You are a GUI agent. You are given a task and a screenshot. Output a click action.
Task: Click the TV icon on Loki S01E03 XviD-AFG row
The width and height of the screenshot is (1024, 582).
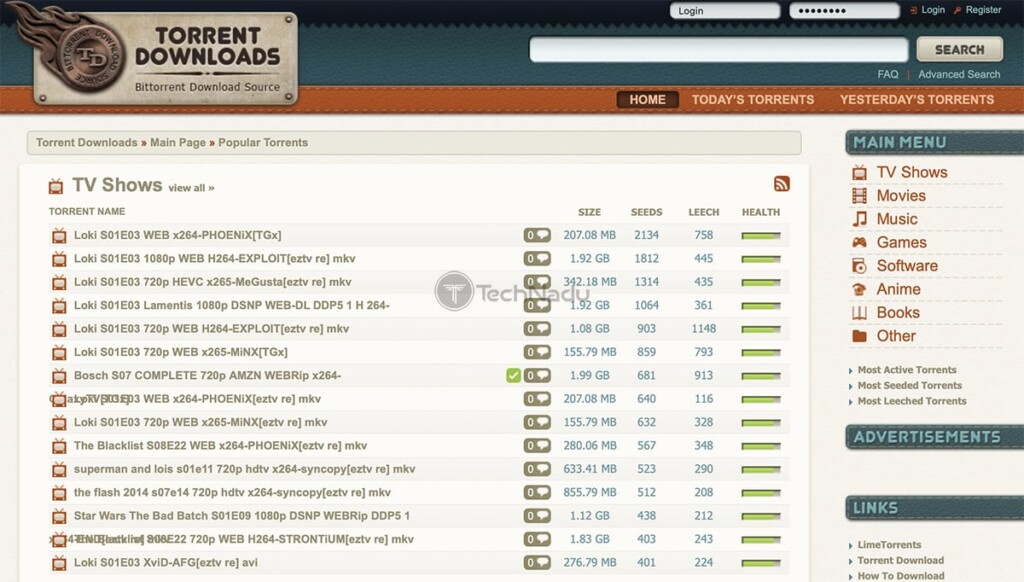coord(59,562)
